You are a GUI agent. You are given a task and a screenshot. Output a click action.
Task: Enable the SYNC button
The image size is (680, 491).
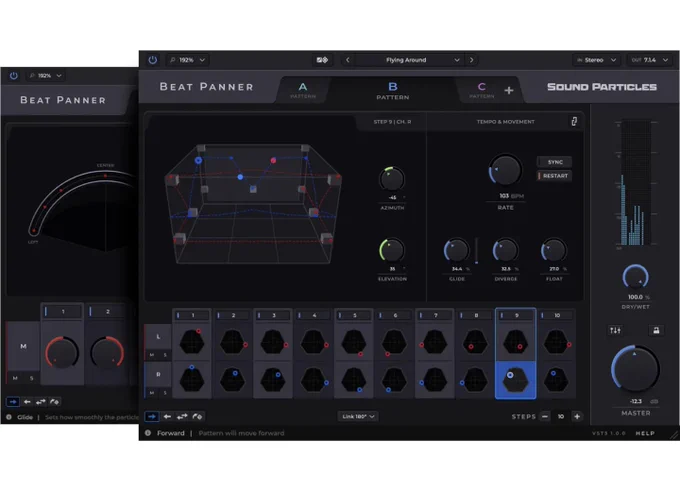pyautogui.click(x=555, y=162)
